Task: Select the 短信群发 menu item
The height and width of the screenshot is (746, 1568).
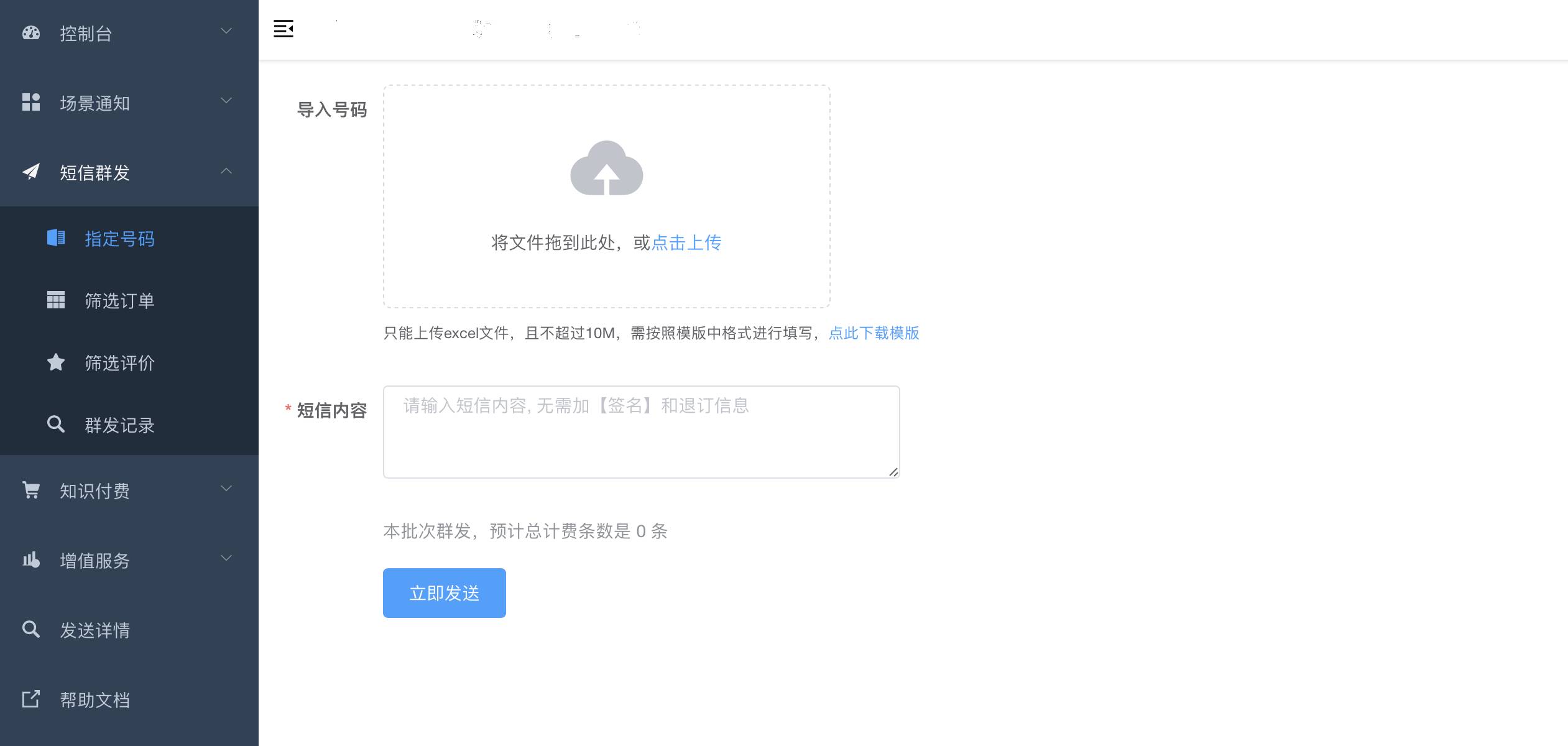Action: pyautogui.click(x=129, y=172)
